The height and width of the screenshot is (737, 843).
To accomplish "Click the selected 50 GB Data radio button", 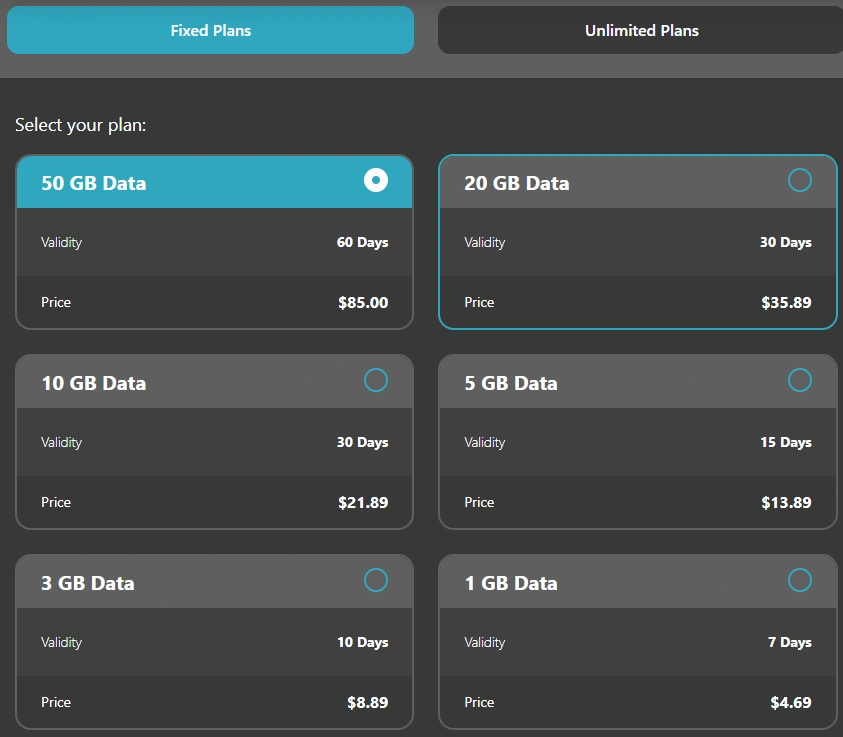I will 376,180.
